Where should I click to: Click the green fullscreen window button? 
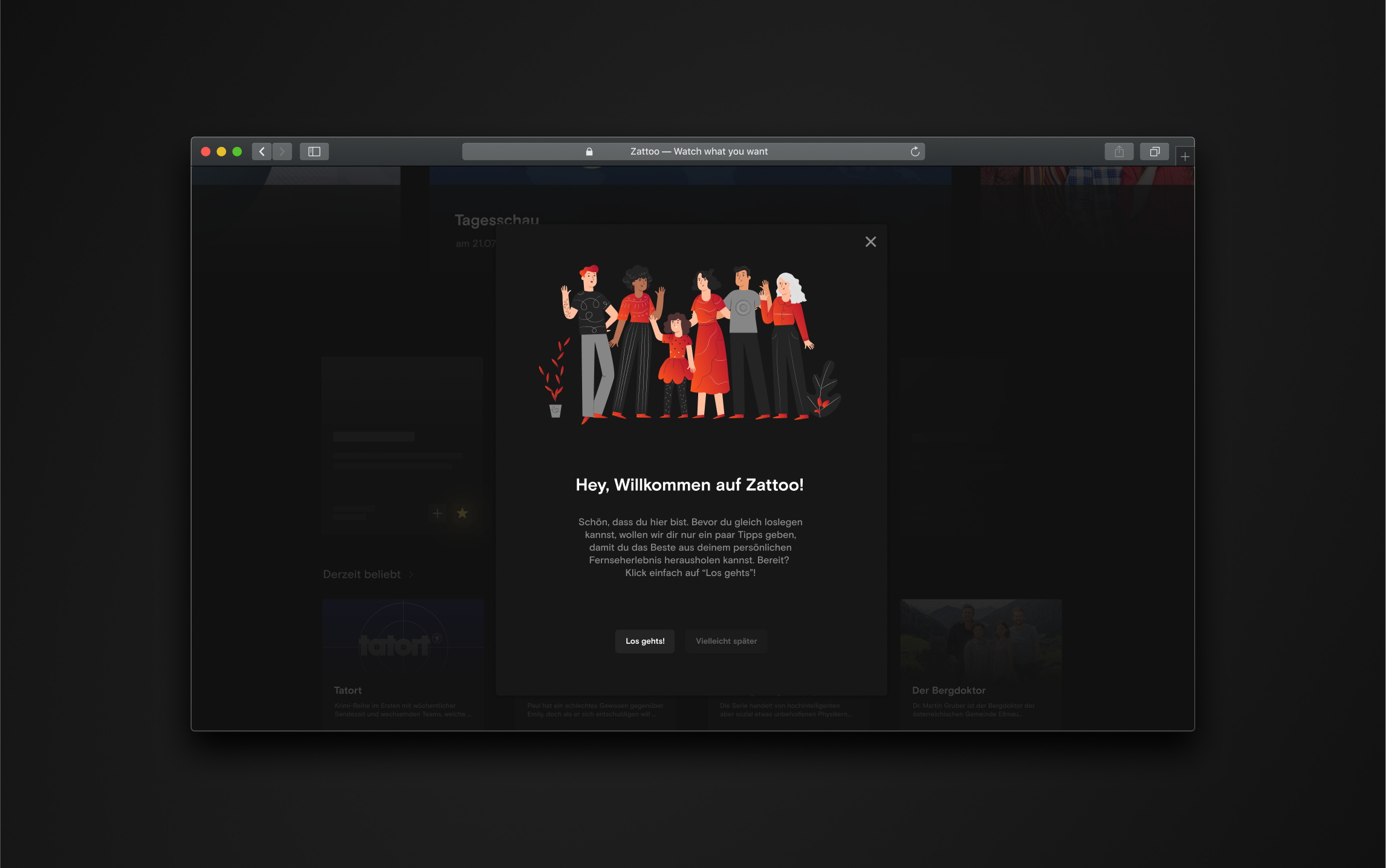[237, 151]
